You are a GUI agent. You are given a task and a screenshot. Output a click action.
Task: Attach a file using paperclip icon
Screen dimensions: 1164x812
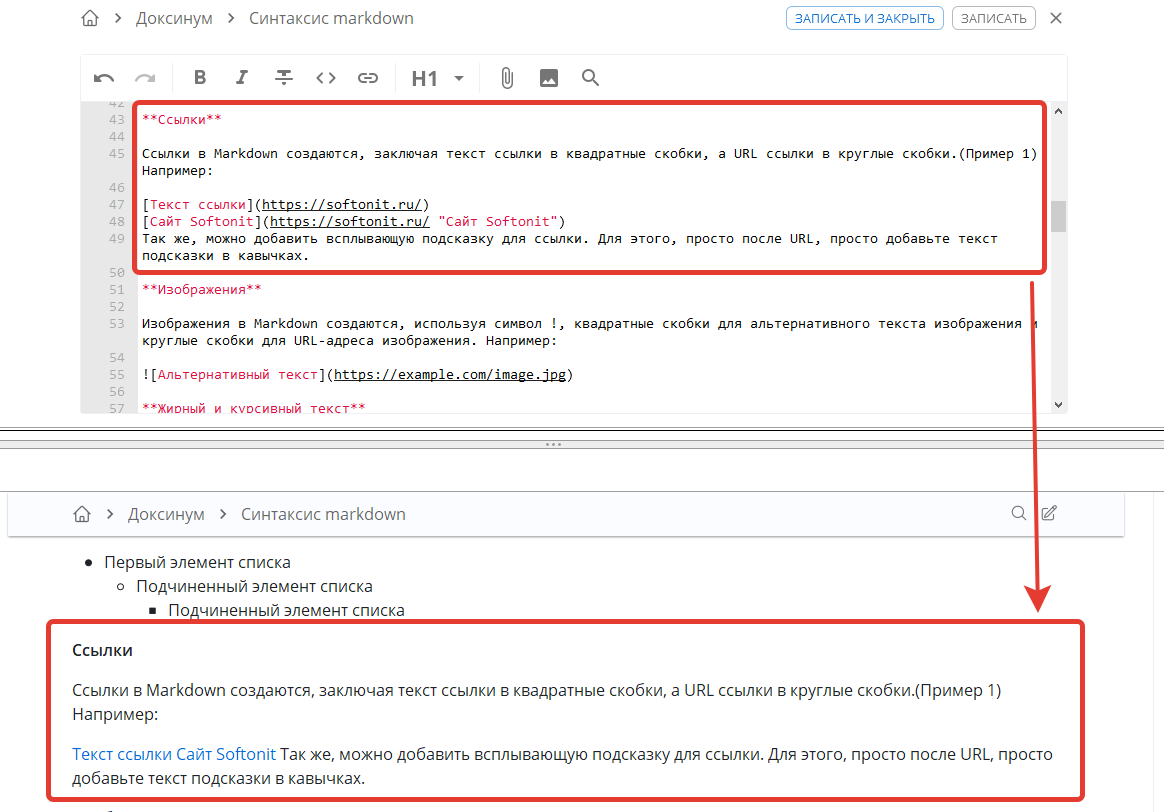507,78
